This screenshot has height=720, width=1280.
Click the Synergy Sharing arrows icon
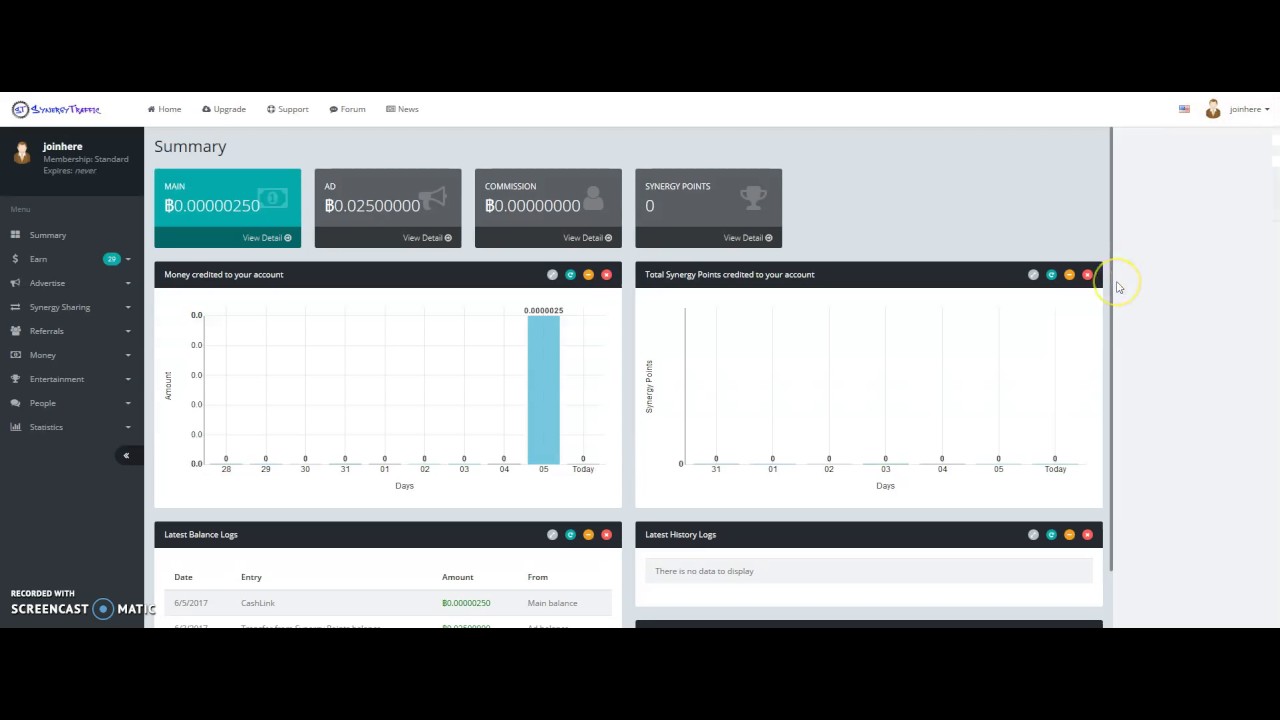[x=15, y=307]
